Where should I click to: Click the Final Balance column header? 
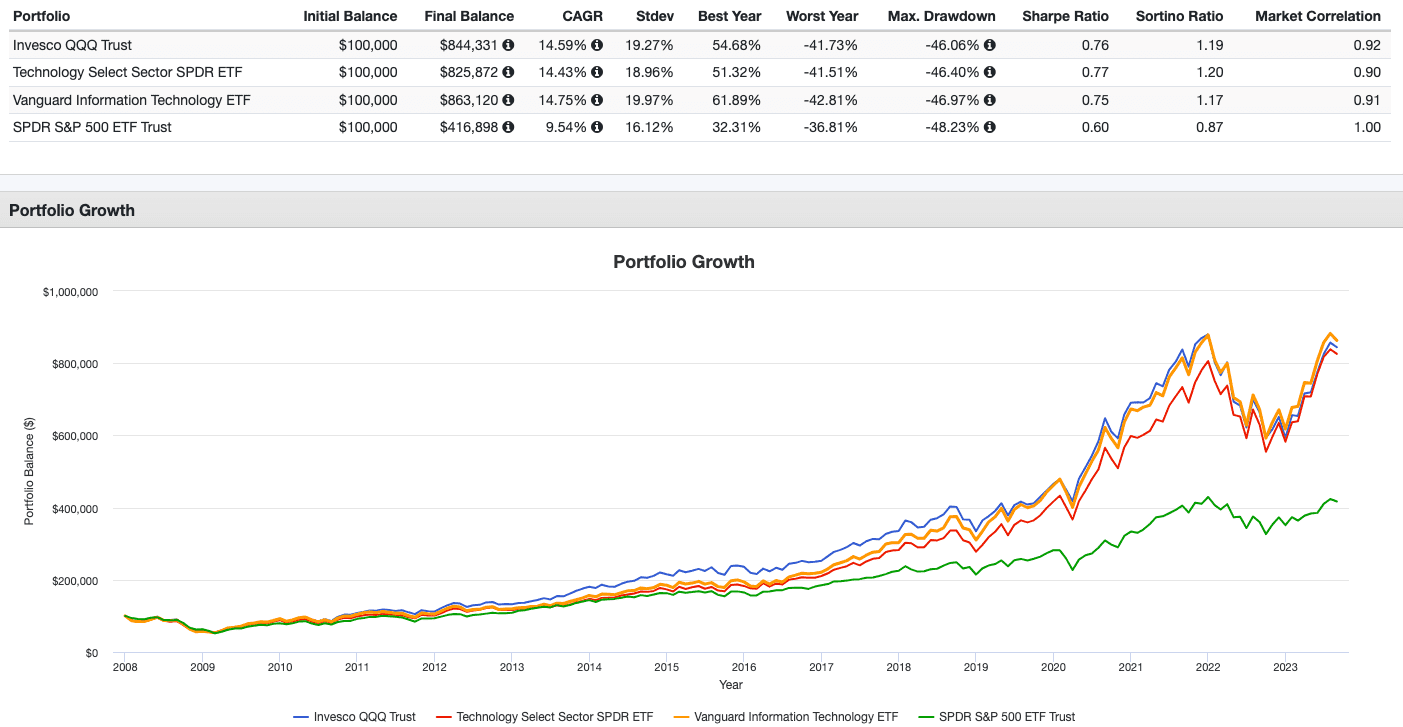[x=469, y=16]
